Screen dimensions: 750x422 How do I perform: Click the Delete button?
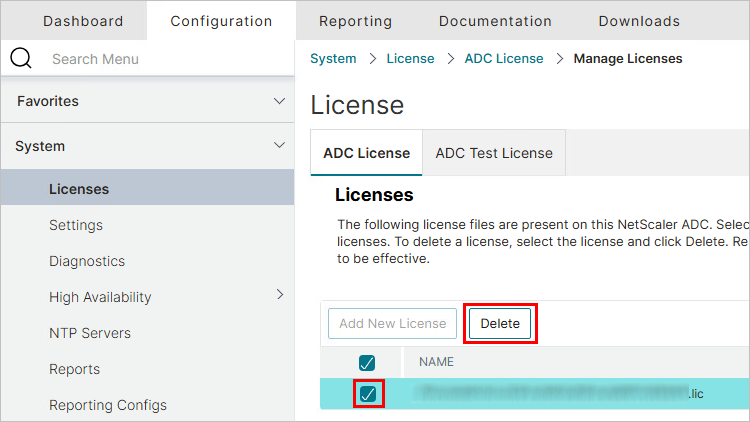coord(500,324)
